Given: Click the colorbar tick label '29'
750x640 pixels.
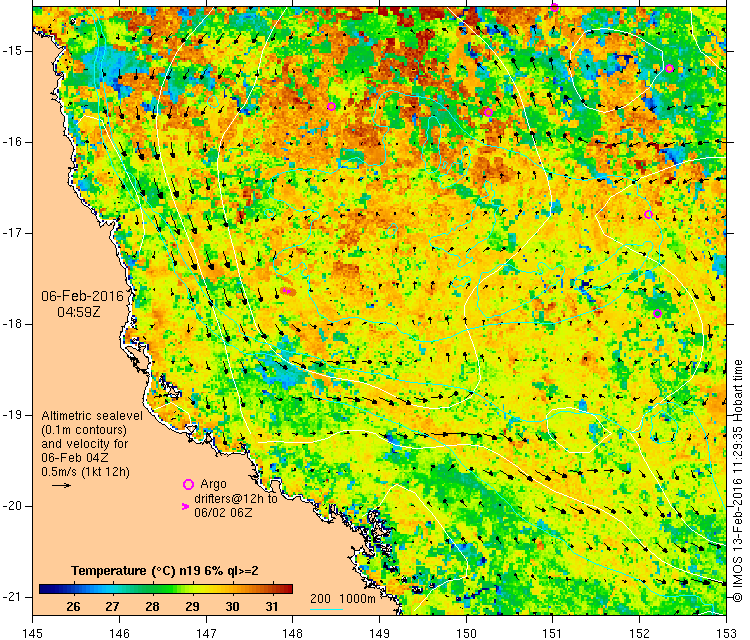Looking at the screenshot, I should (192, 607).
